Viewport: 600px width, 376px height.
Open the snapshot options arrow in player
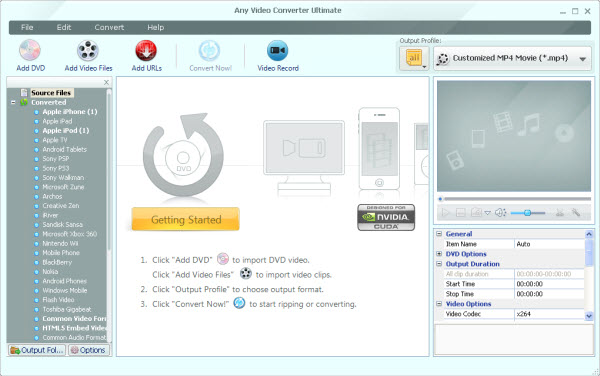click(x=488, y=213)
